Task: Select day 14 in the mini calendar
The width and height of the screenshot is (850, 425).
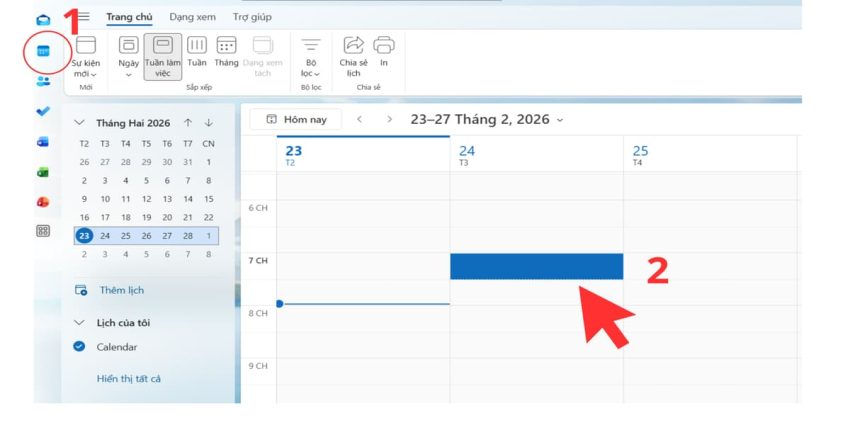Action: click(x=188, y=199)
